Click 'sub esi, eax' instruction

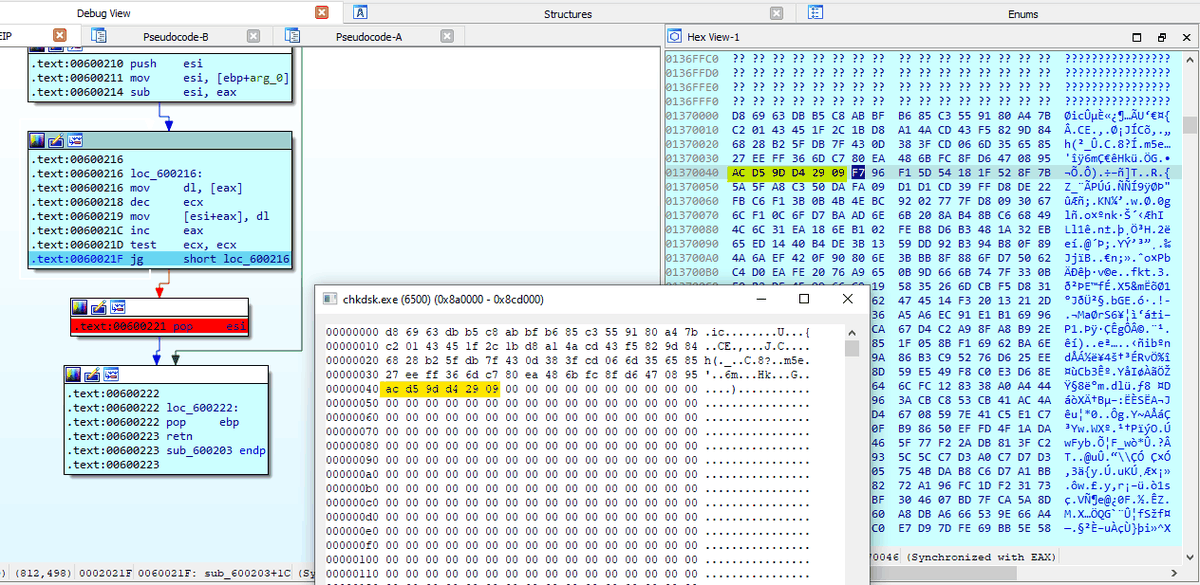(181, 91)
